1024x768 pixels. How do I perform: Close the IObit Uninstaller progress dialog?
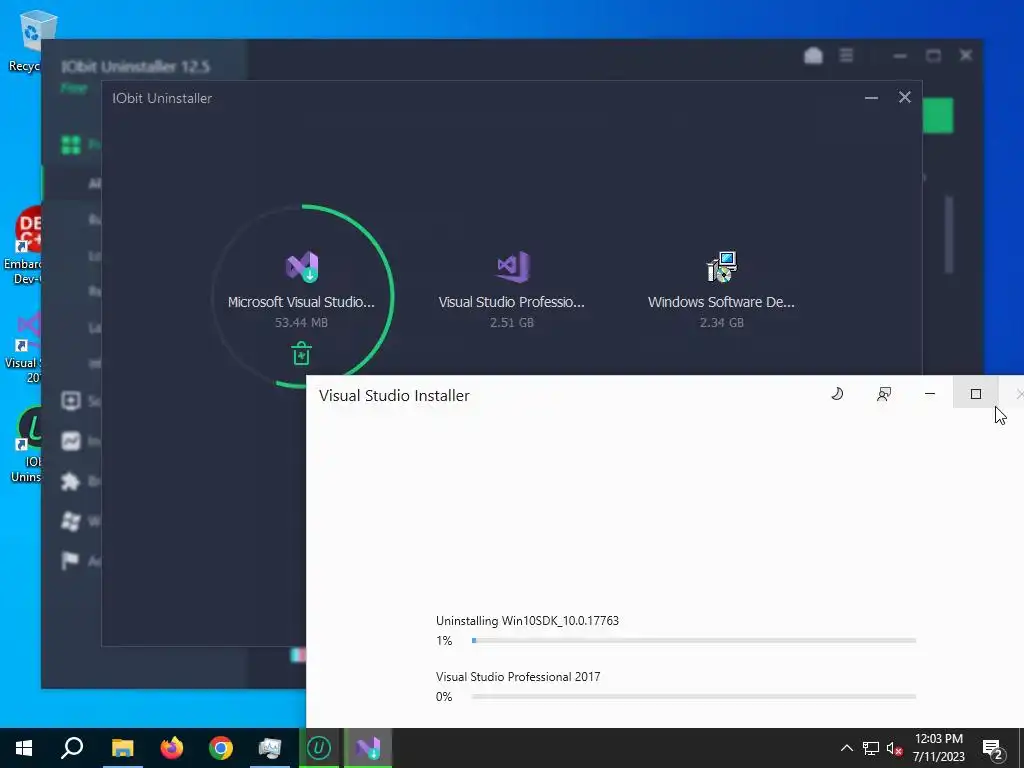[x=904, y=97]
